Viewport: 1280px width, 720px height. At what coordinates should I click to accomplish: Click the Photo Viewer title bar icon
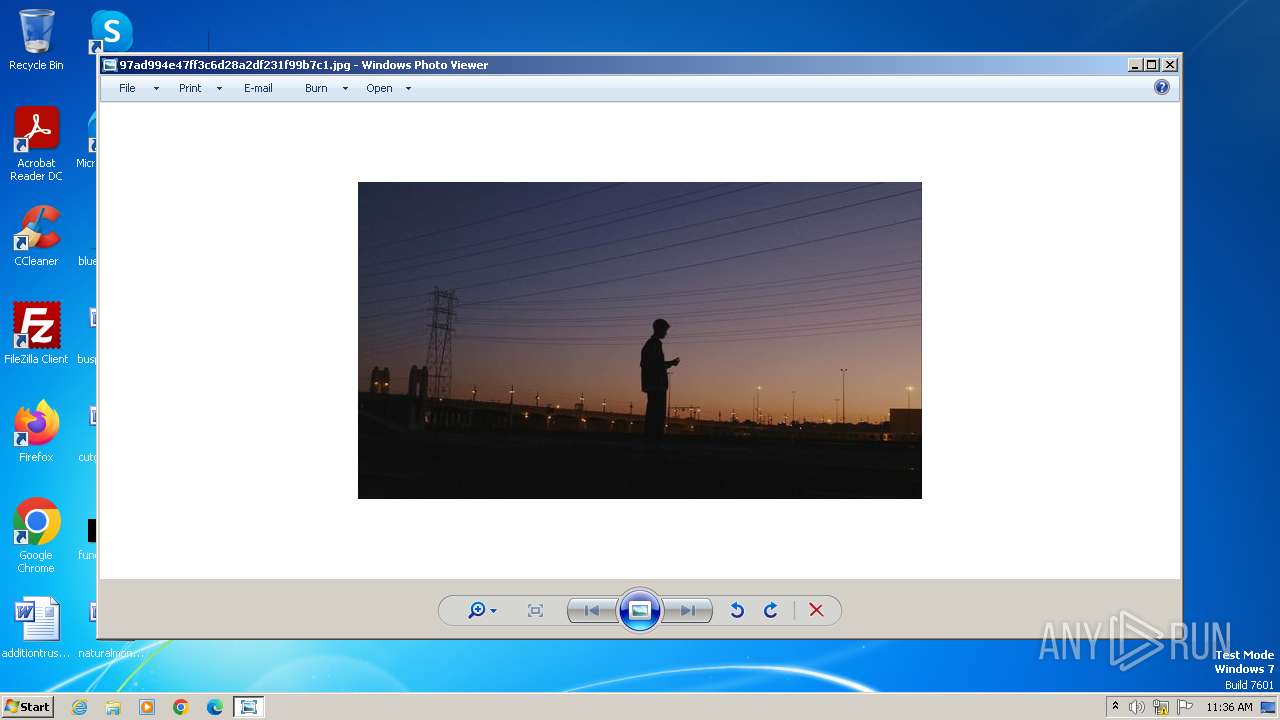(x=110, y=65)
